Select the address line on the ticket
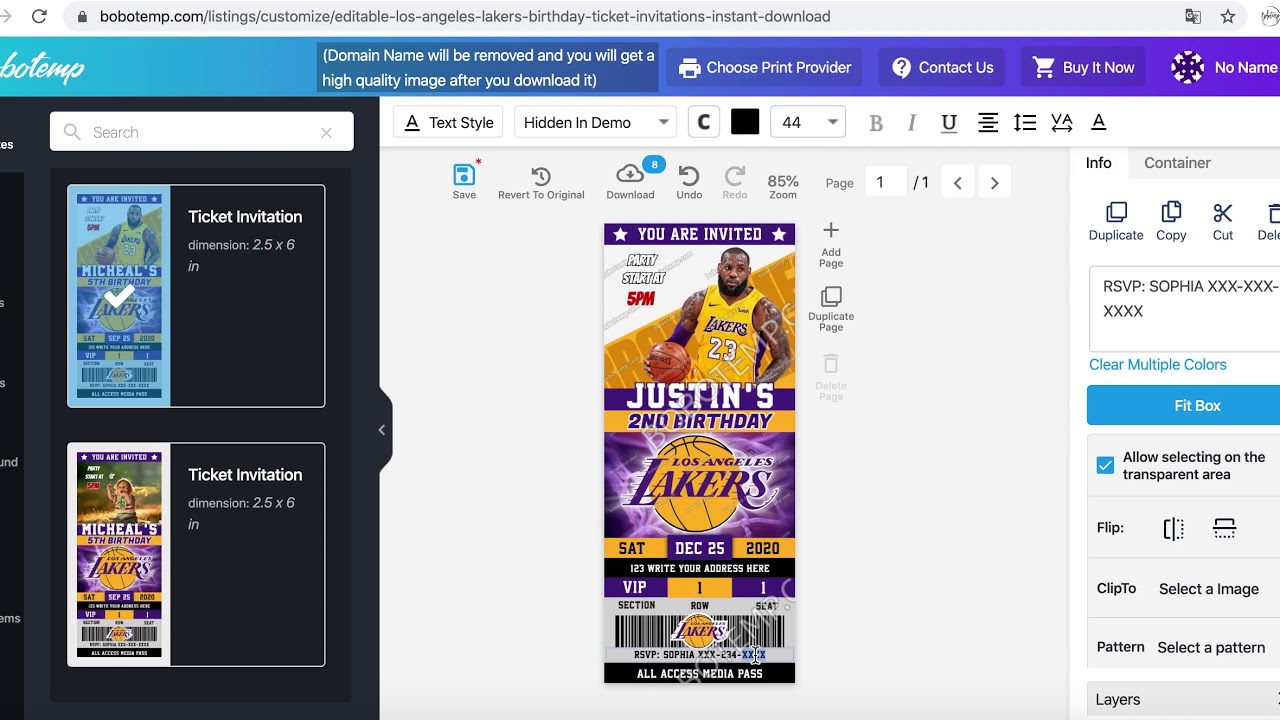The width and height of the screenshot is (1280, 720). 699,568
